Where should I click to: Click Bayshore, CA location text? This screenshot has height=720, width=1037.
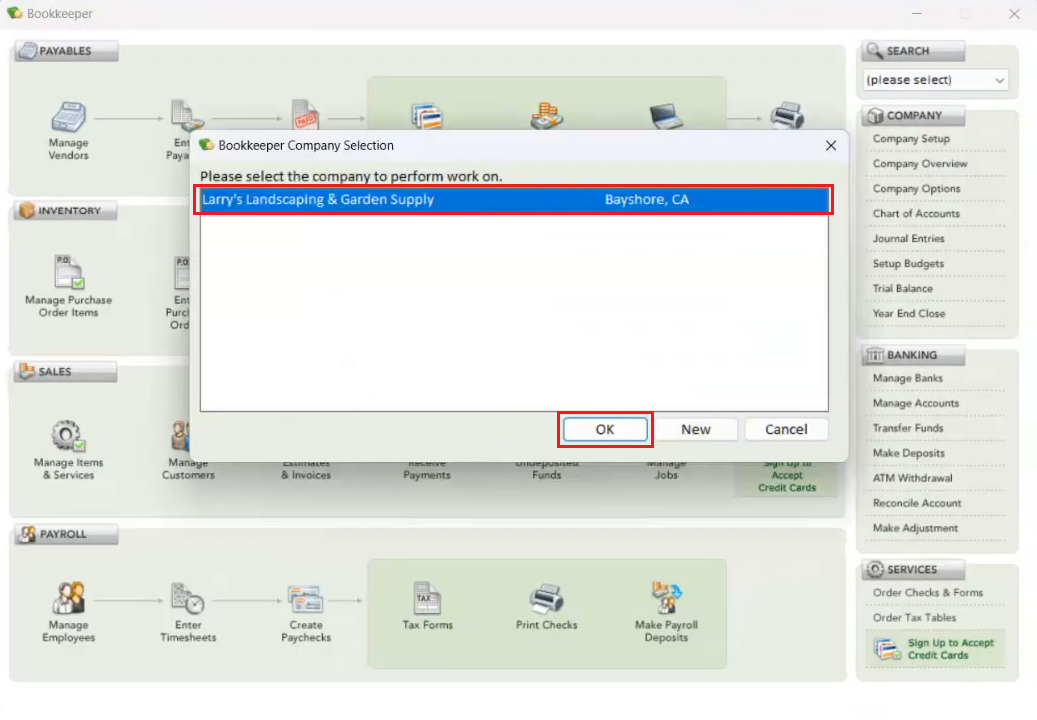(x=646, y=200)
